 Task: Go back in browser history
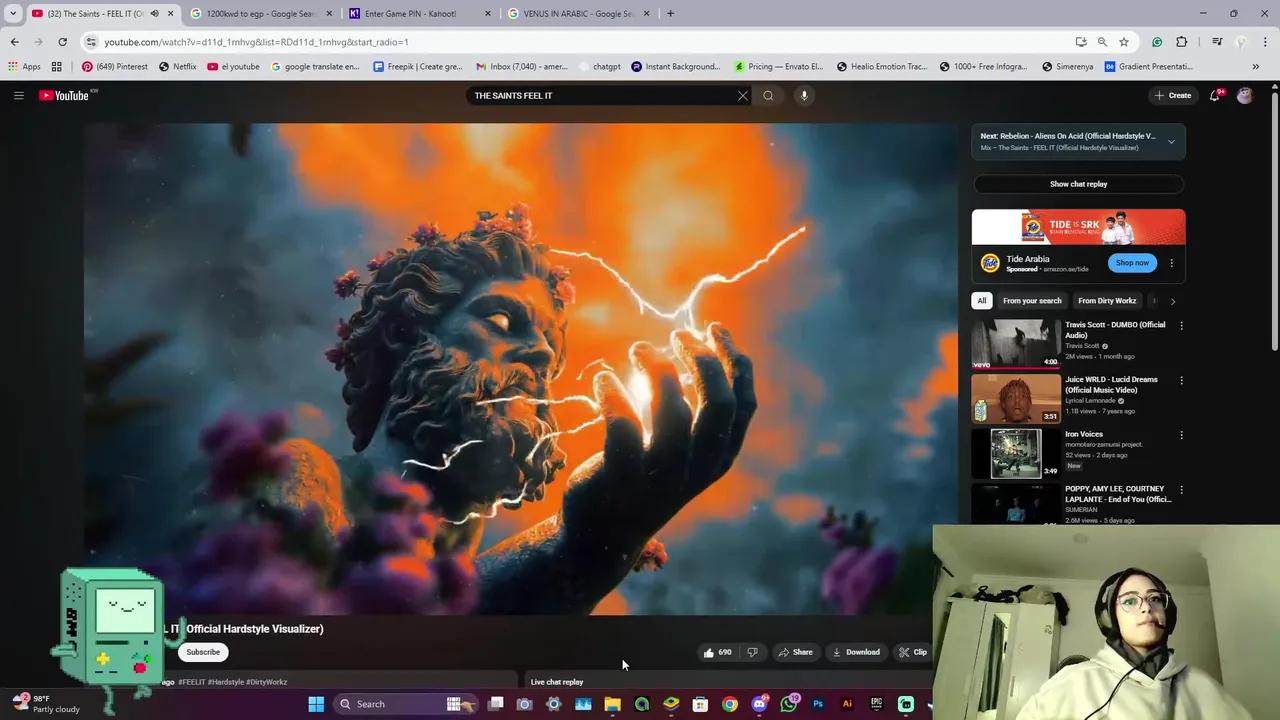(14, 42)
